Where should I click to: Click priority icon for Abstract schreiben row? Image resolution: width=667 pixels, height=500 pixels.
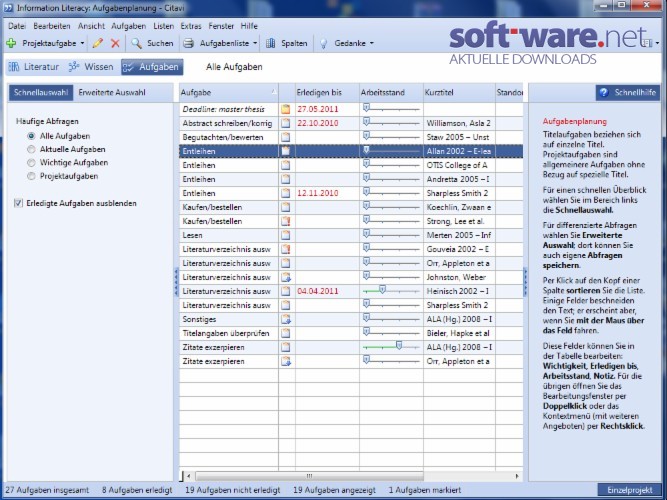click(286, 123)
